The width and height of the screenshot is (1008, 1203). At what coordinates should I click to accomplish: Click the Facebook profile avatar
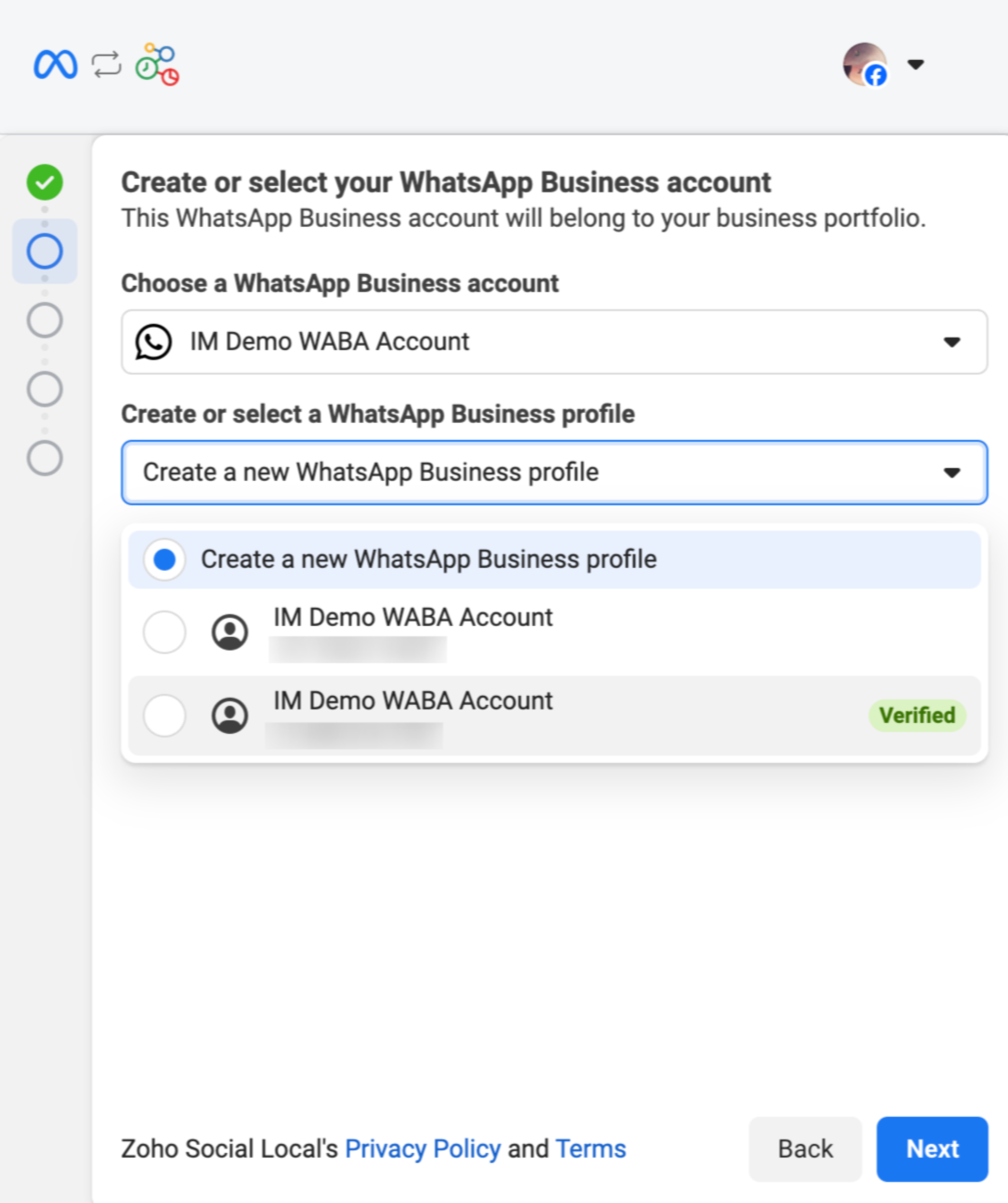tap(865, 64)
